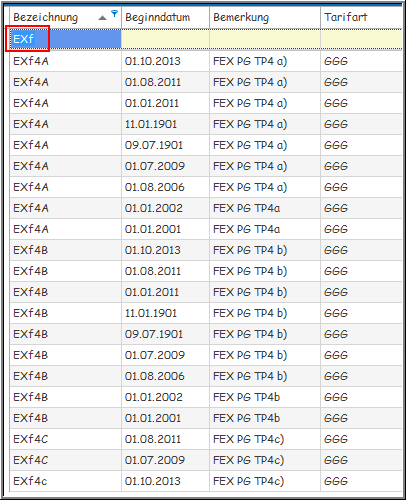Select the EXf4C row dated 01.08.2011
Screen dimensions: 406x500
[206, 439]
